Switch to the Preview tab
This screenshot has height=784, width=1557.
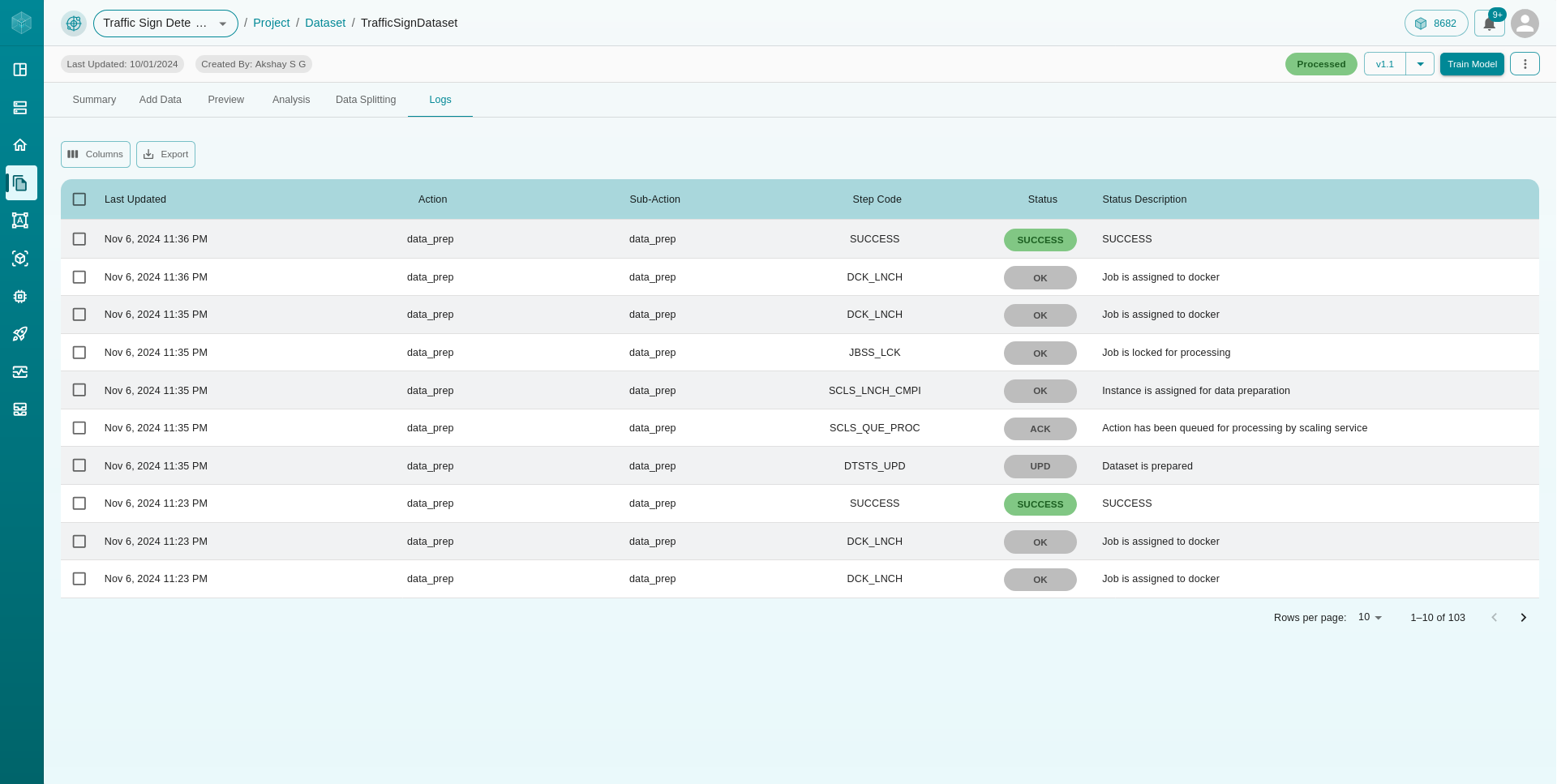point(225,100)
